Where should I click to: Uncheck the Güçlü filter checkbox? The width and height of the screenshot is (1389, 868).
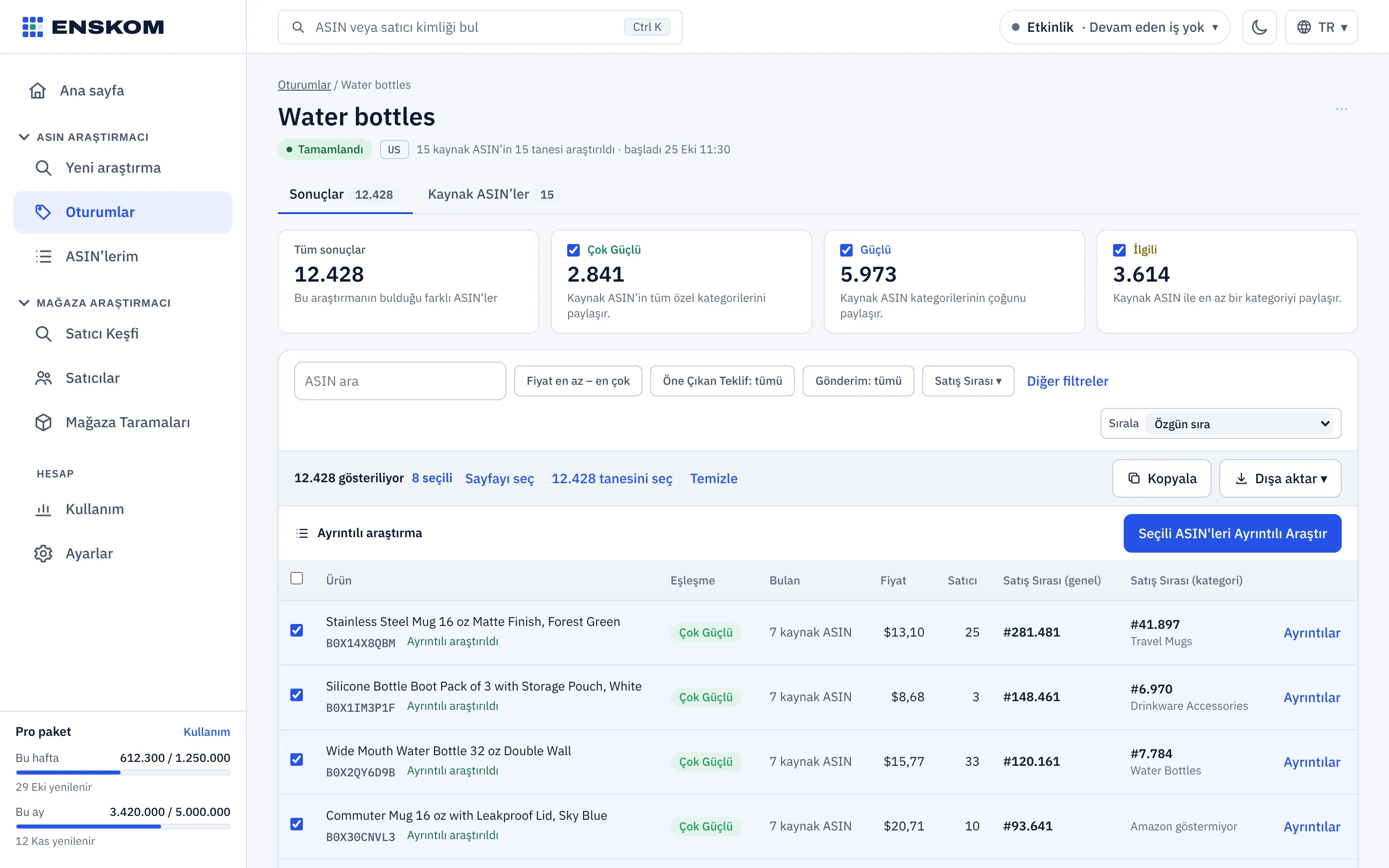pyautogui.click(x=846, y=250)
